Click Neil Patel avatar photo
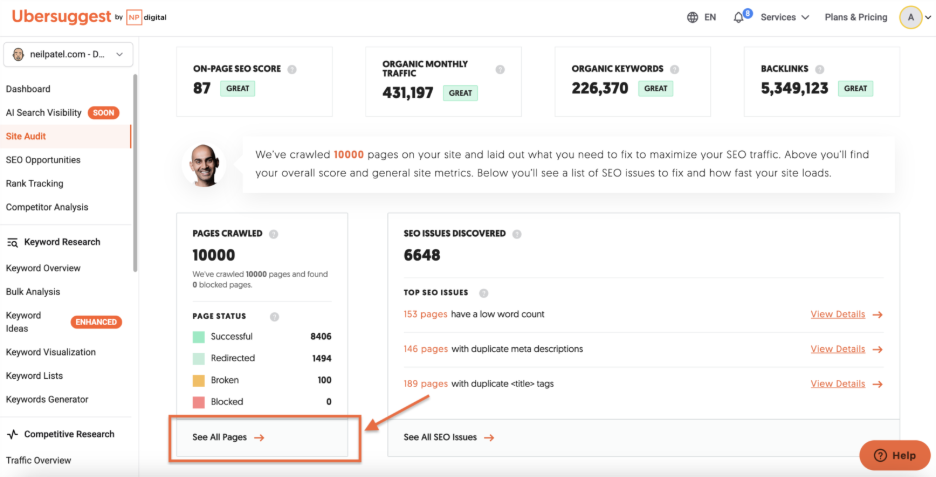 click(204, 164)
